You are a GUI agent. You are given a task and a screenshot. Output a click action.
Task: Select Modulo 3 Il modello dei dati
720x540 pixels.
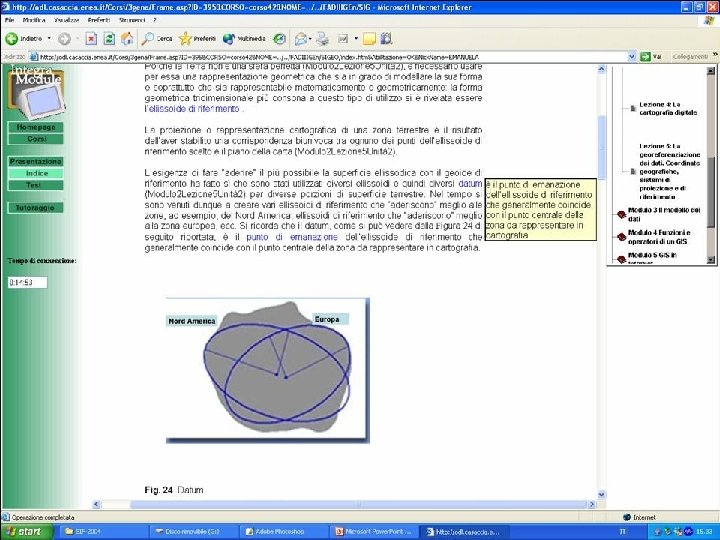tap(664, 214)
